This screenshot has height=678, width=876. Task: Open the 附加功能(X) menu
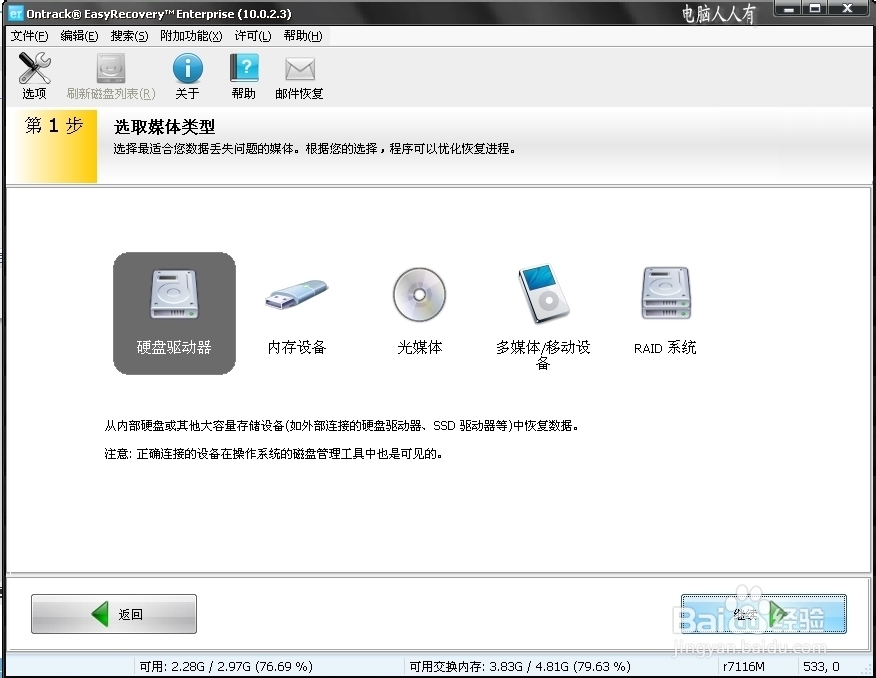tap(191, 36)
